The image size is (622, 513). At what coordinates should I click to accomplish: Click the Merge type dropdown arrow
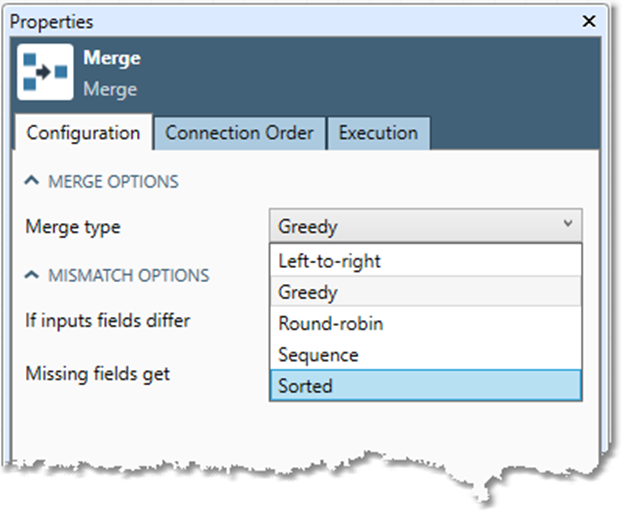pos(568,226)
